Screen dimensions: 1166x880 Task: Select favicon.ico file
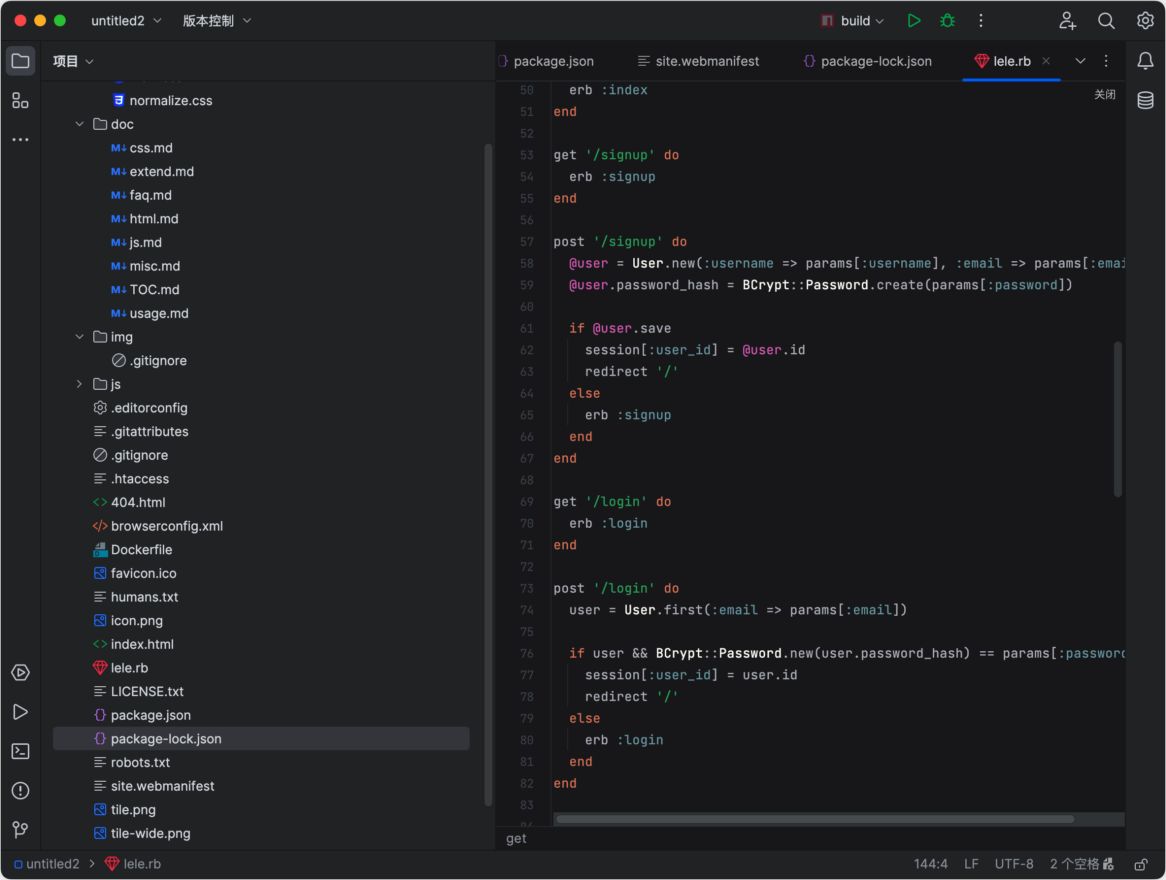tap(135, 574)
